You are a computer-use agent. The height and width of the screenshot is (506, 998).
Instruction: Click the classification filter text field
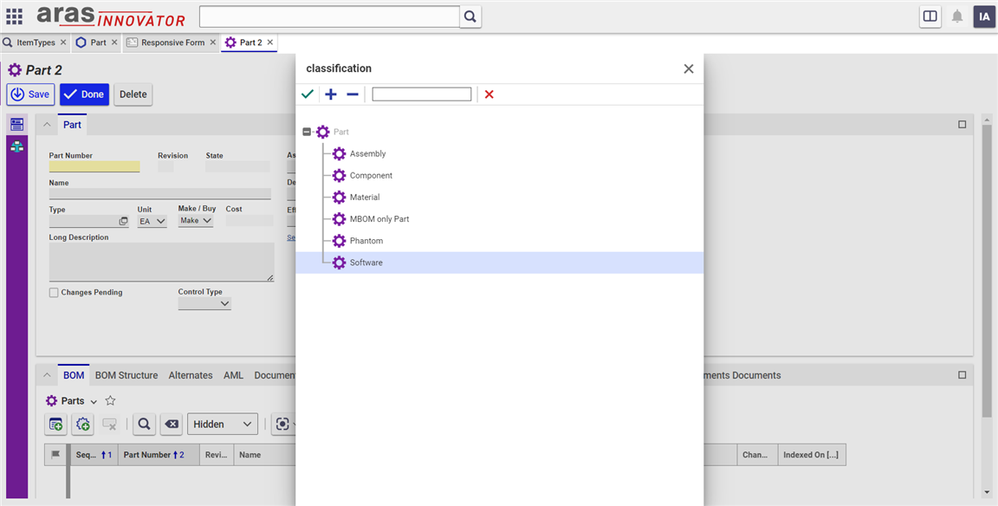tap(421, 94)
